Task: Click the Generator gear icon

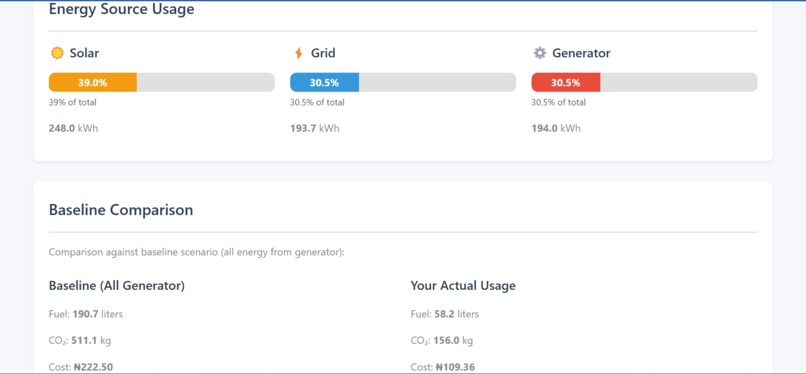Action: pyautogui.click(x=539, y=53)
